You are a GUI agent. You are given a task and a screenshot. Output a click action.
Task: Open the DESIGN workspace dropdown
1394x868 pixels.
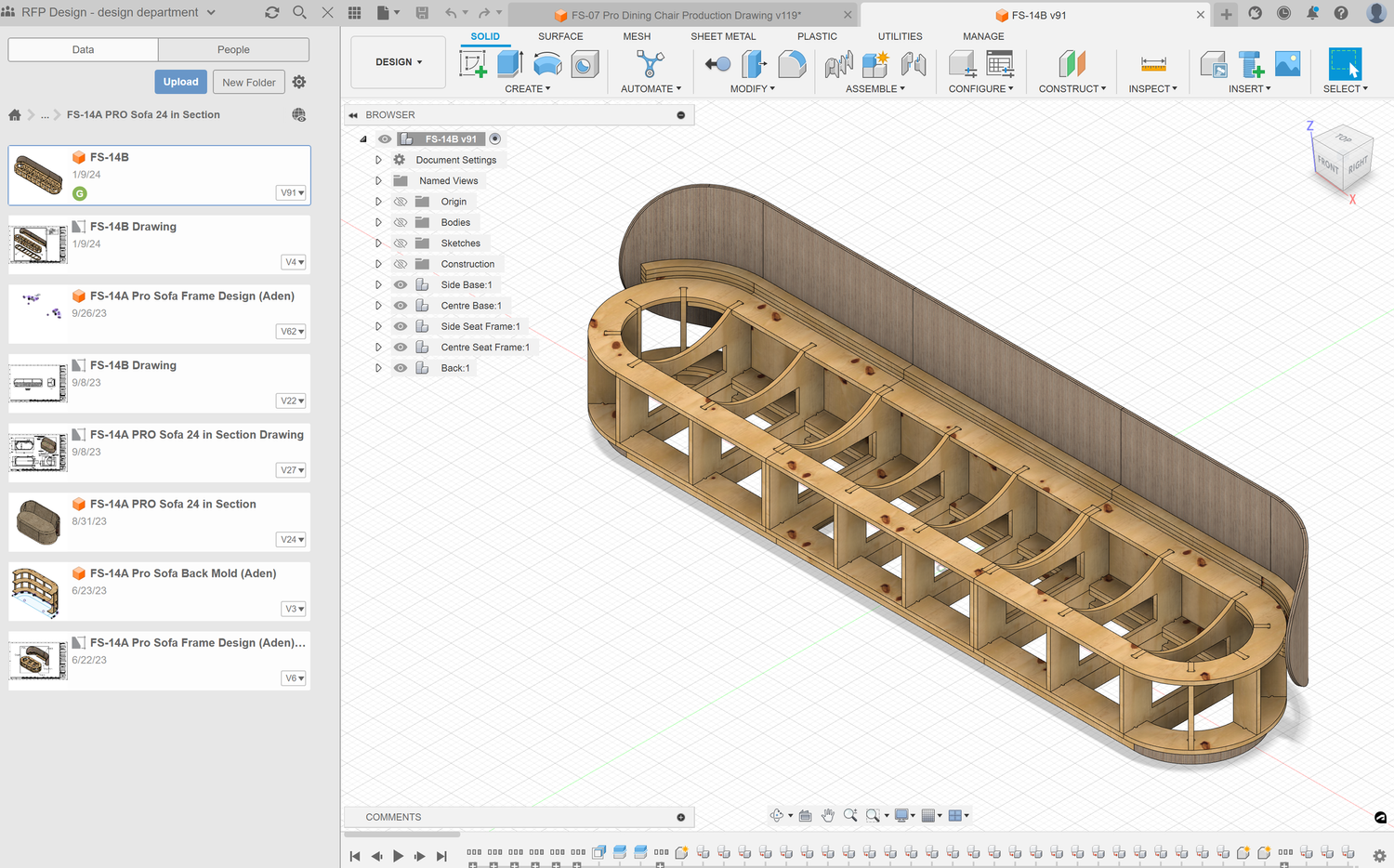399,62
